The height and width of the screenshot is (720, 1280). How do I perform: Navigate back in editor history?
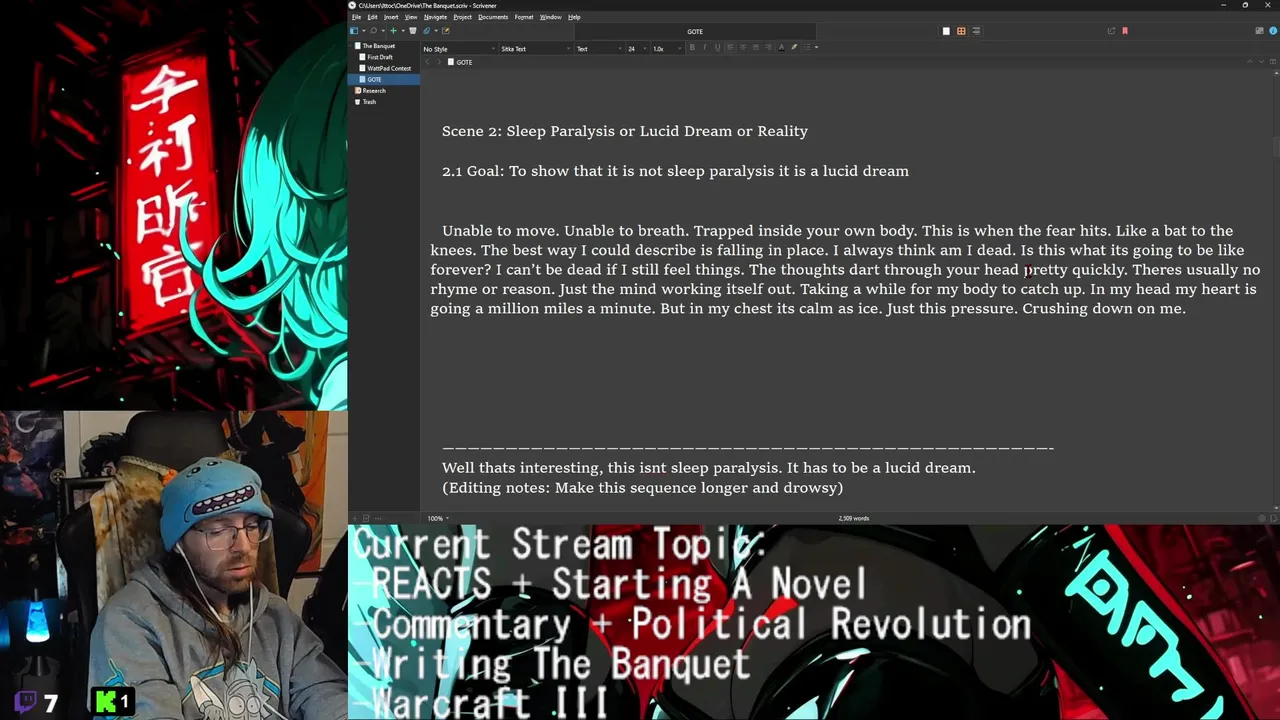pos(427,62)
